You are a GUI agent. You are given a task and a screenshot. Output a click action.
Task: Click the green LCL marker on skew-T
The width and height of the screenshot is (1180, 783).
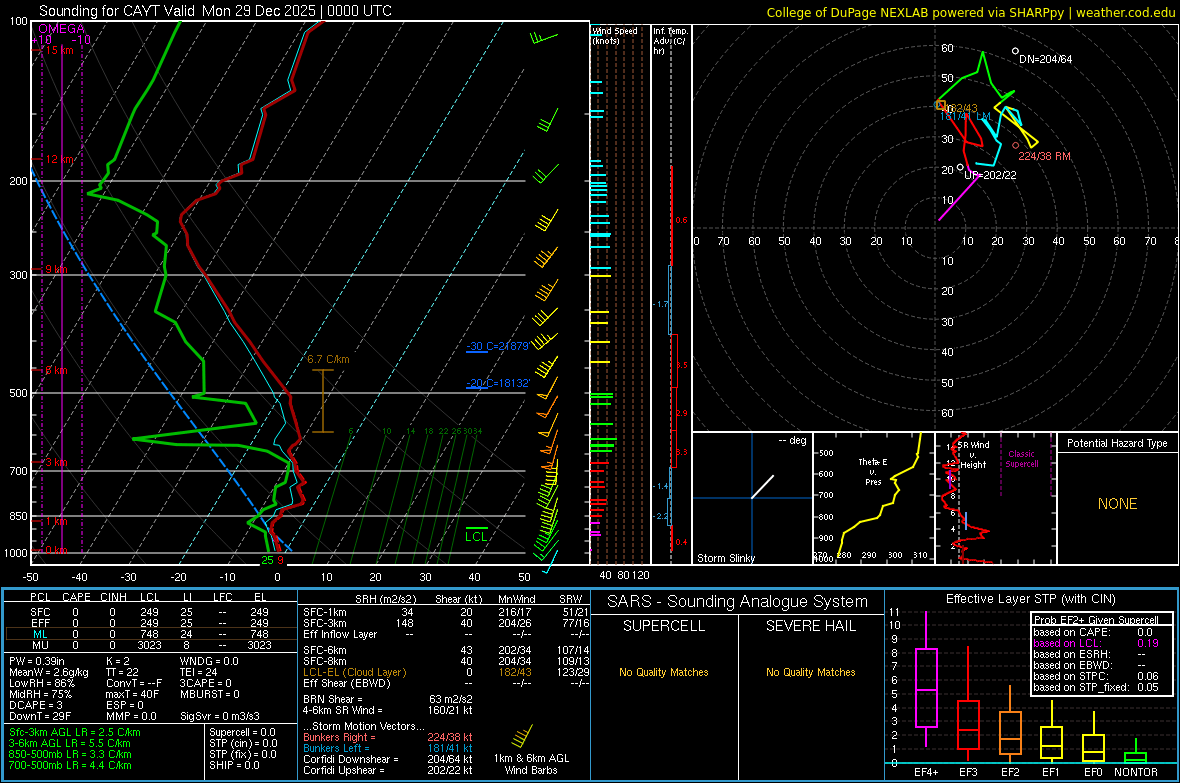pyautogui.click(x=476, y=535)
